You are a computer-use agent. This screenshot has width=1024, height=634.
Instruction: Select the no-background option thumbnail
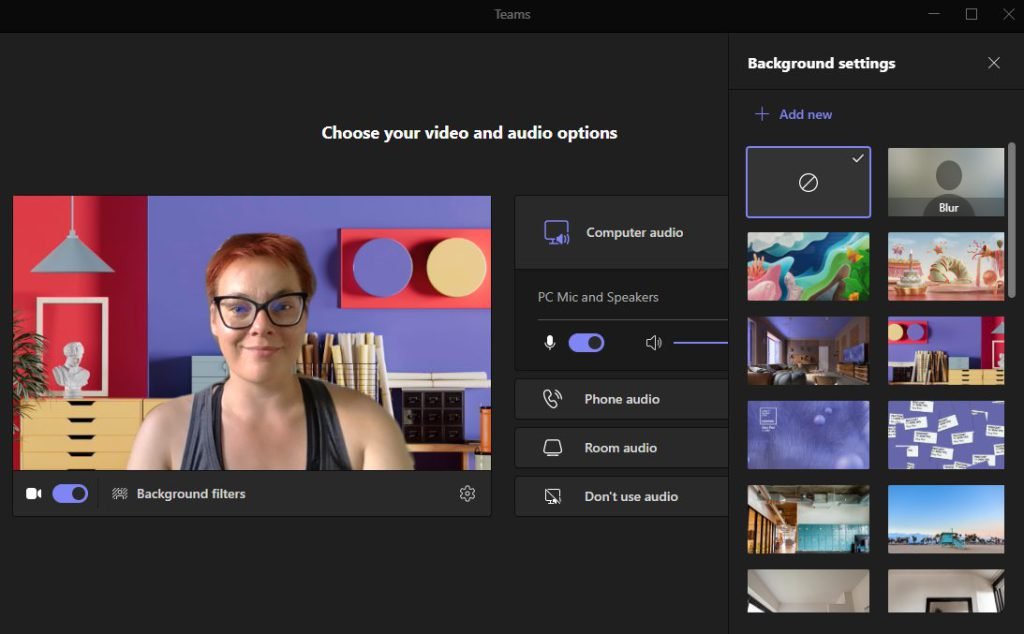(808, 183)
